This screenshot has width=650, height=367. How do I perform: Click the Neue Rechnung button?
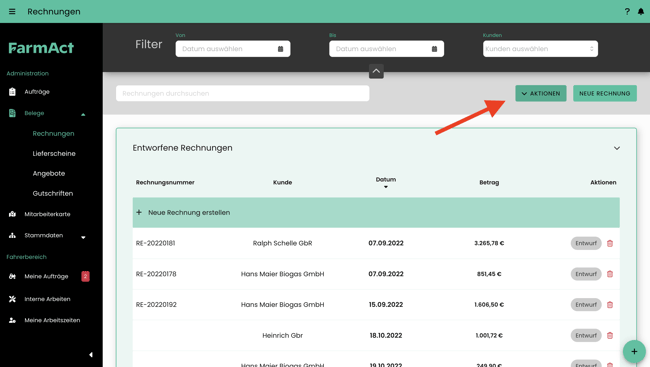point(605,93)
